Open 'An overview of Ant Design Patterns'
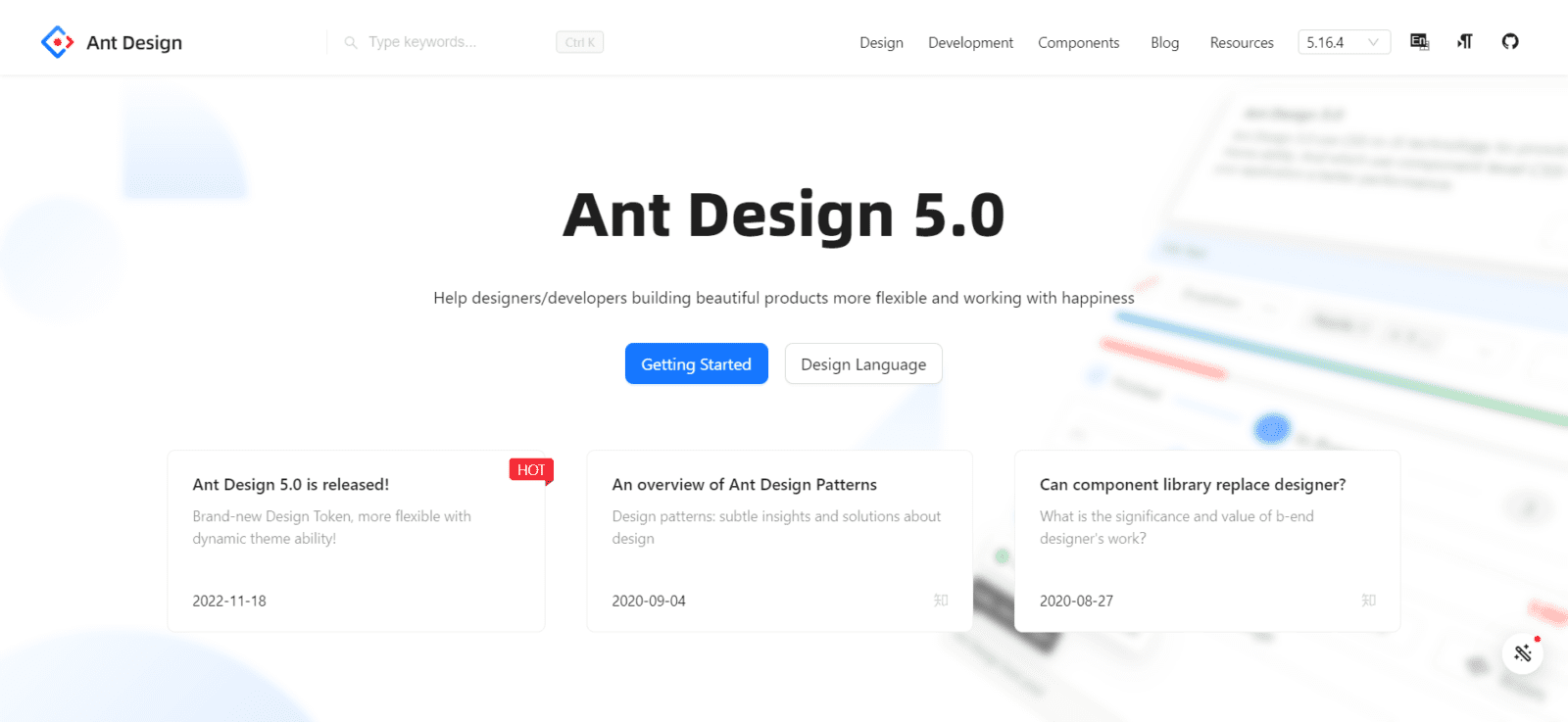1568x722 pixels. click(x=779, y=541)
